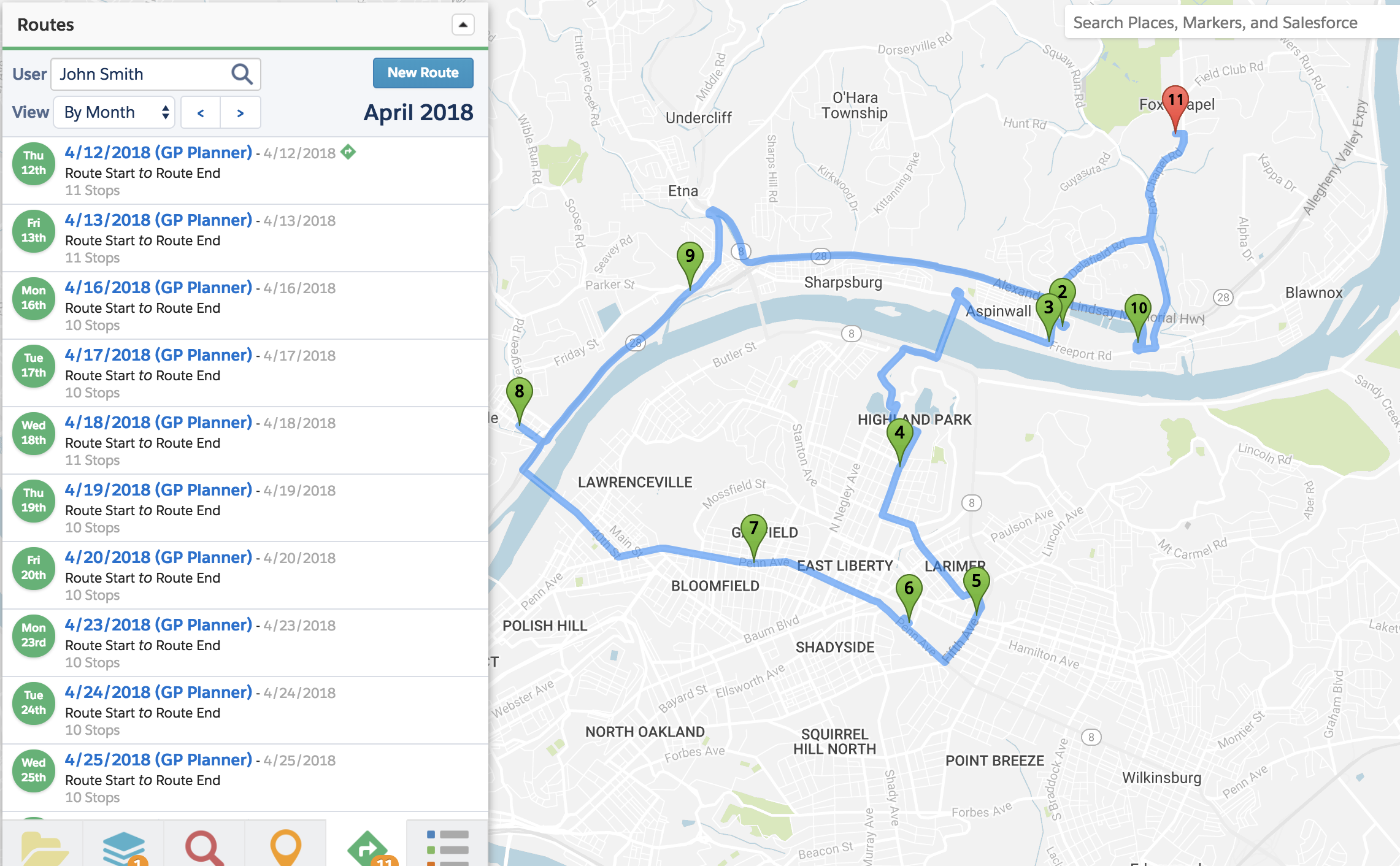Go to next month arrow
1400x866 pixels.
click(240, 113)
